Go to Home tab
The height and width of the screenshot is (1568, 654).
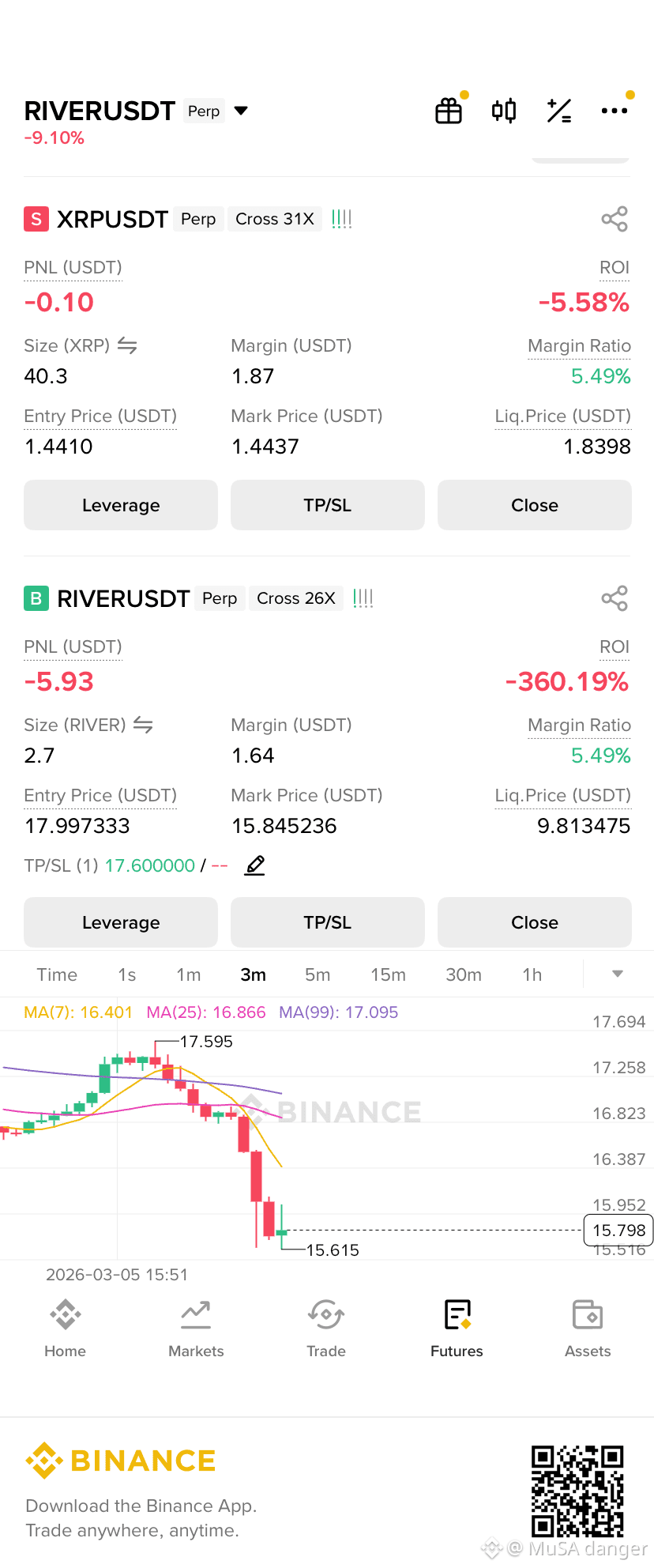66,1329
